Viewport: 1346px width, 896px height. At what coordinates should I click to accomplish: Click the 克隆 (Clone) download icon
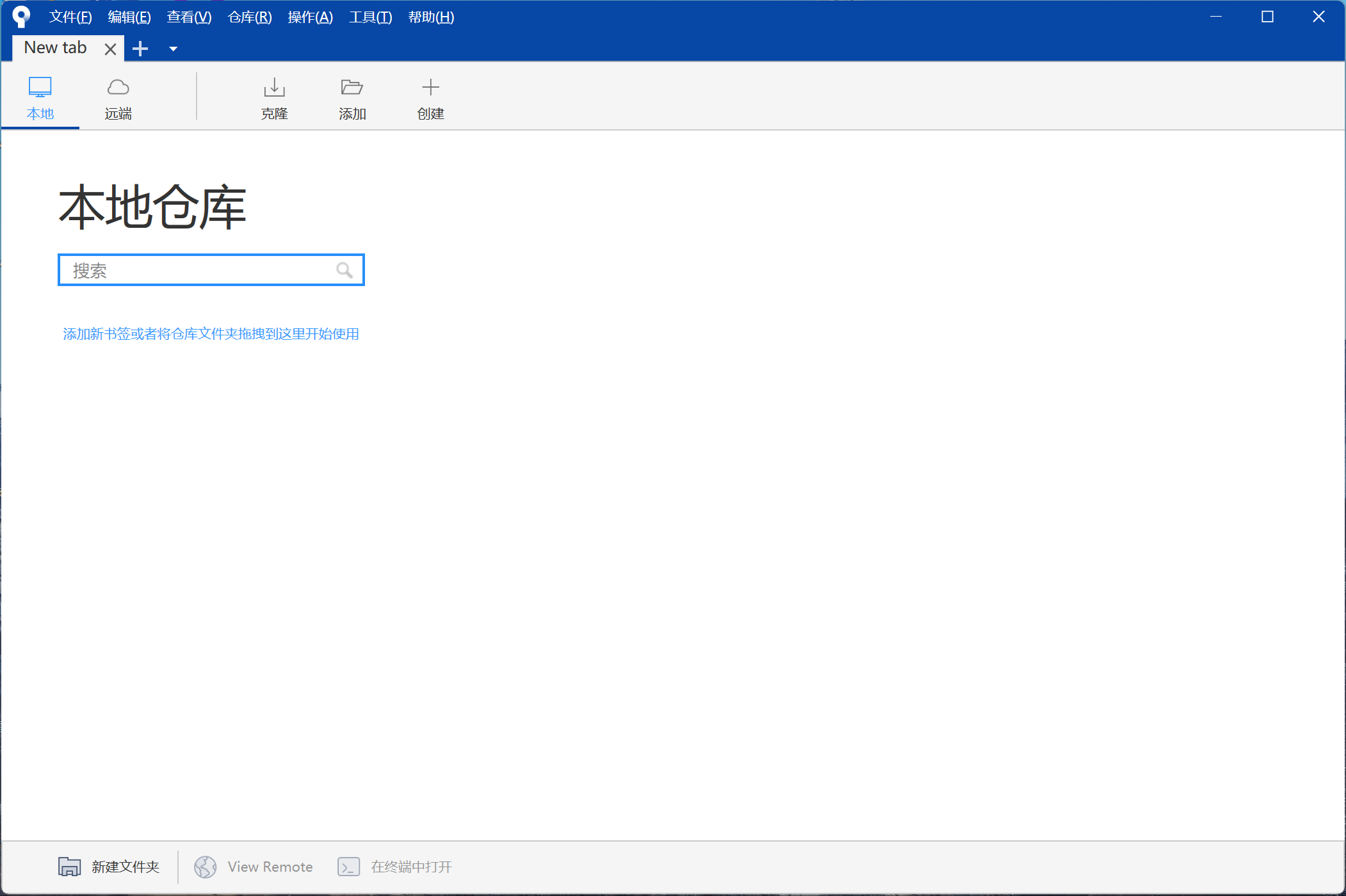pos(274,87)
